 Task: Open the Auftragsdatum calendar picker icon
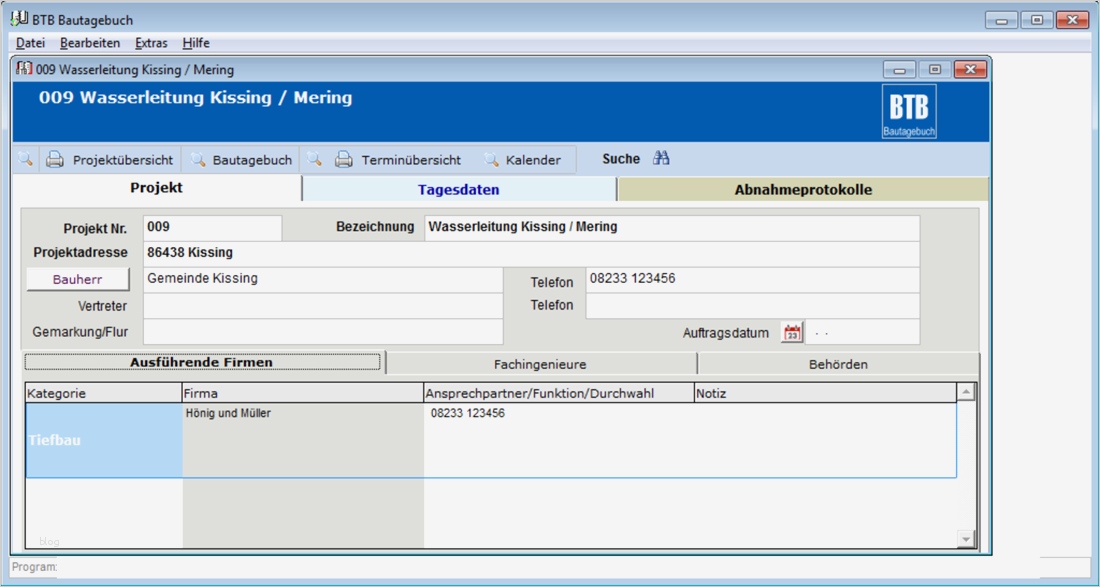coord(792,333)
